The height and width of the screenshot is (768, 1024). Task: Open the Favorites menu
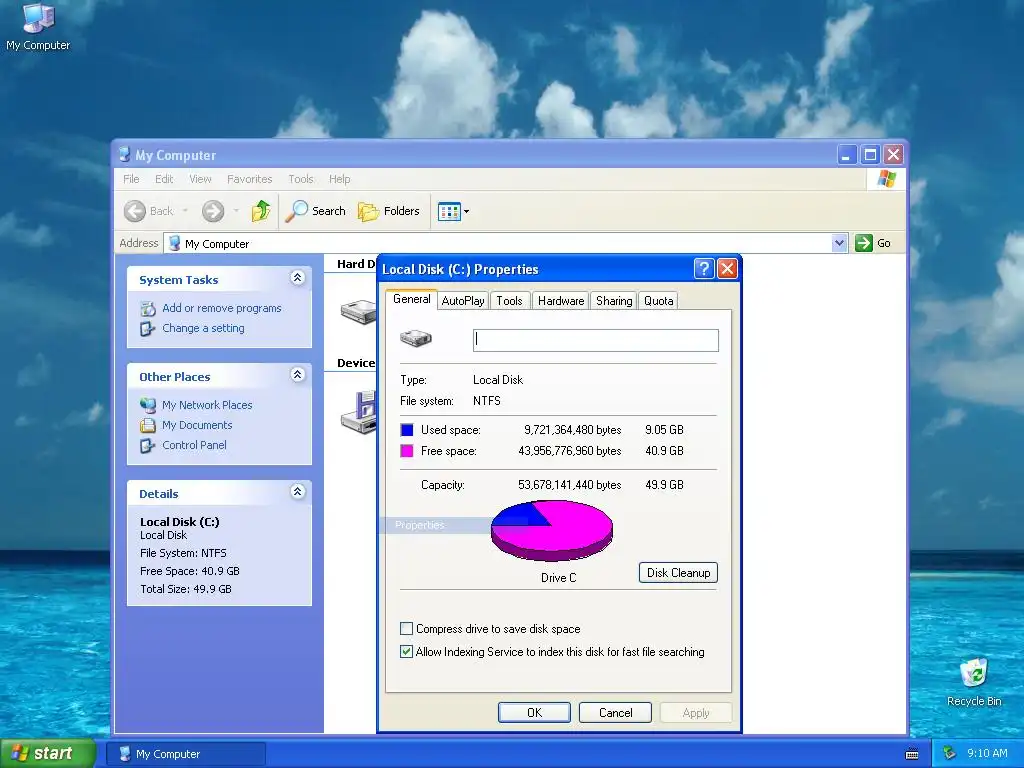click(x=249, y=179)
